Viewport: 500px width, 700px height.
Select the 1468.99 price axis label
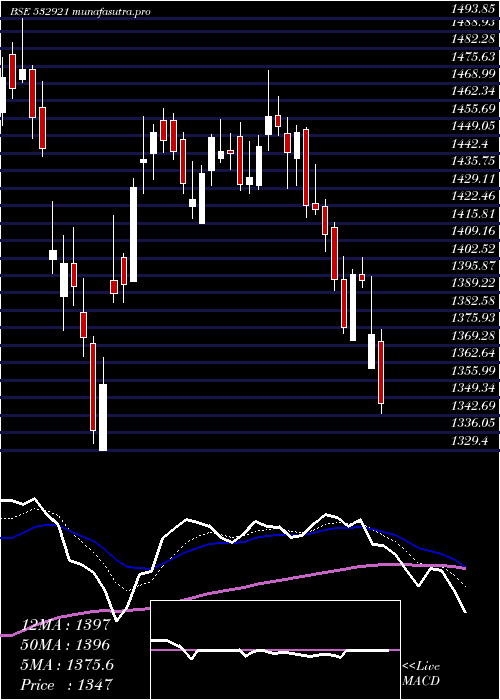[473, 74]
